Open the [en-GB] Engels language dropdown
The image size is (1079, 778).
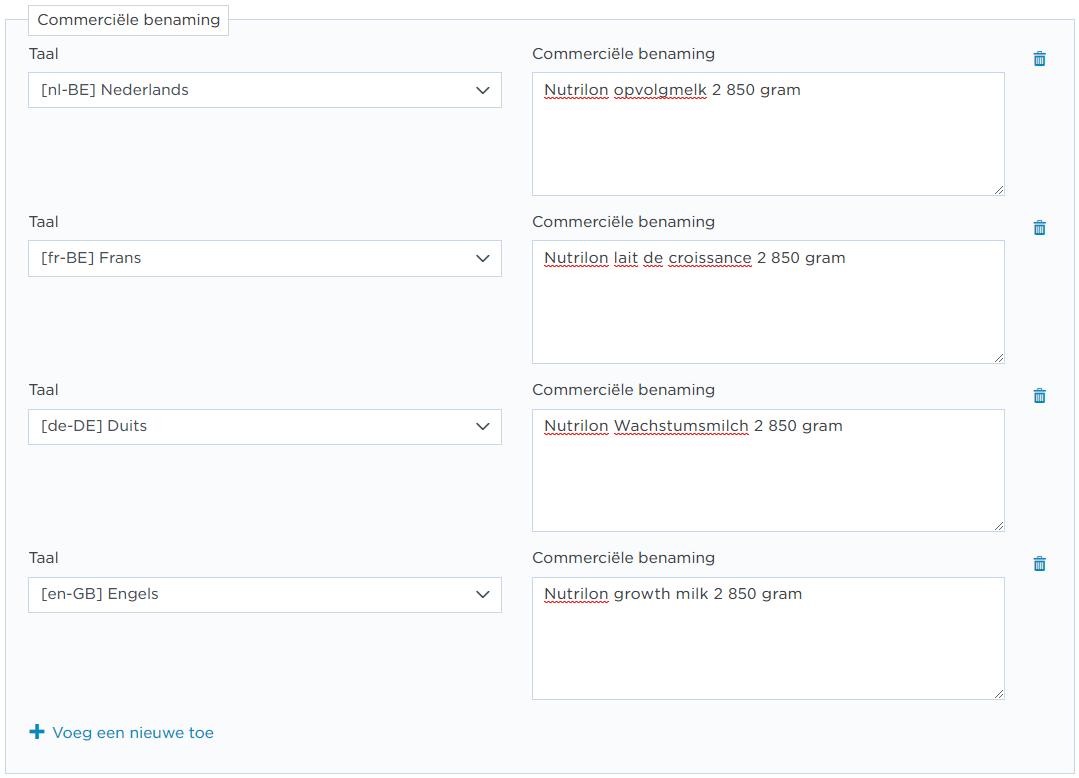click(x=265, y=594)
